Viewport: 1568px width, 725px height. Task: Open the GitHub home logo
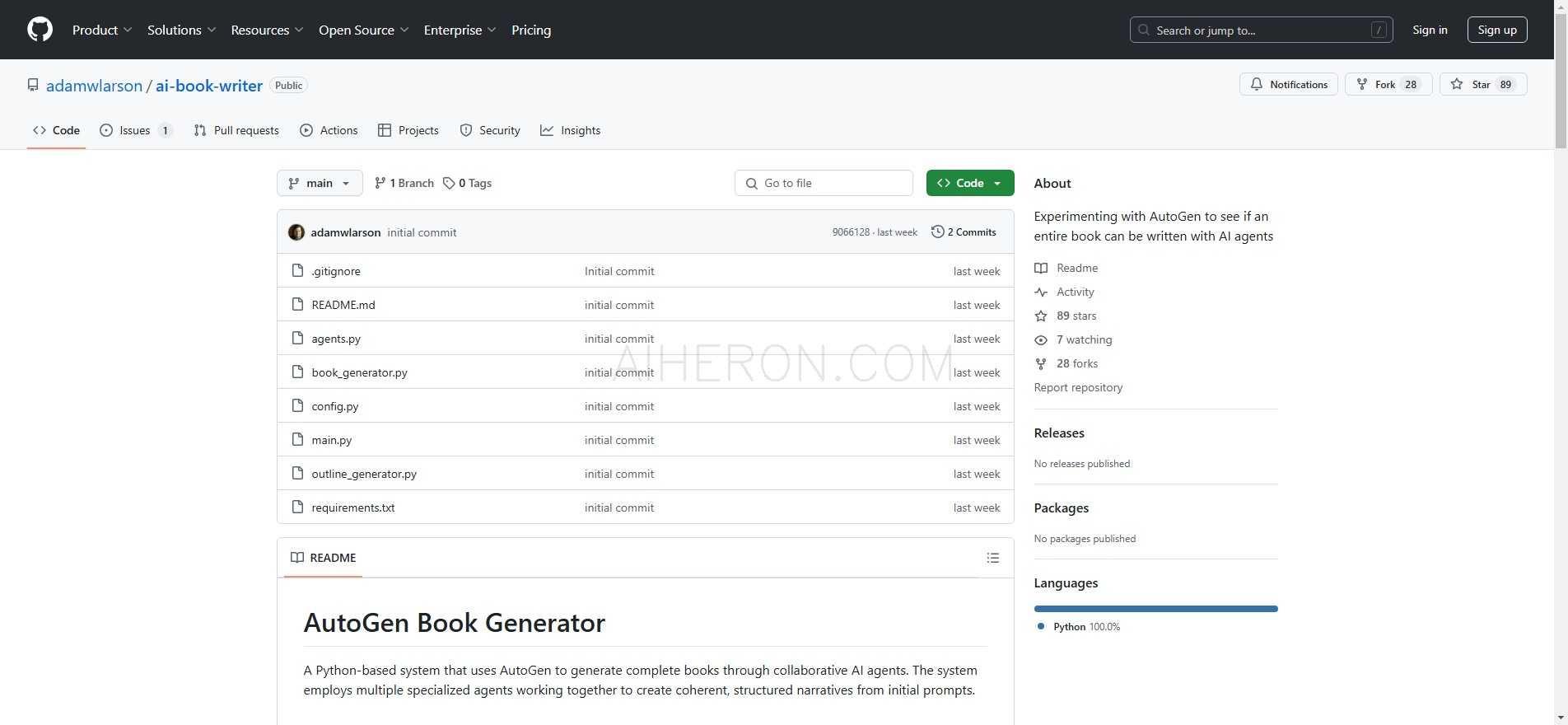point(40,30)
